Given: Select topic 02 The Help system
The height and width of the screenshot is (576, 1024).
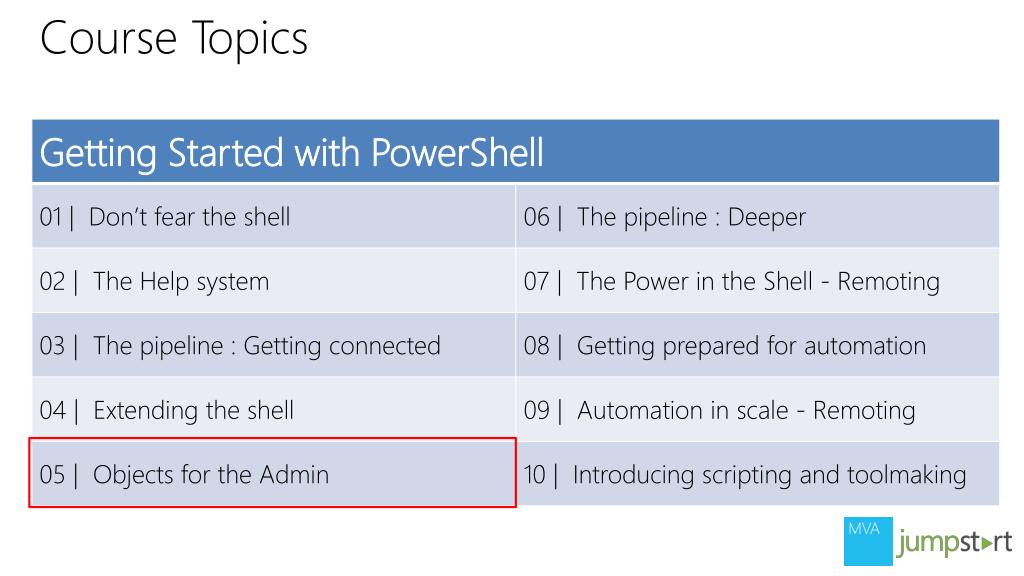Looking at the screenshot, I should pos(274,281).
